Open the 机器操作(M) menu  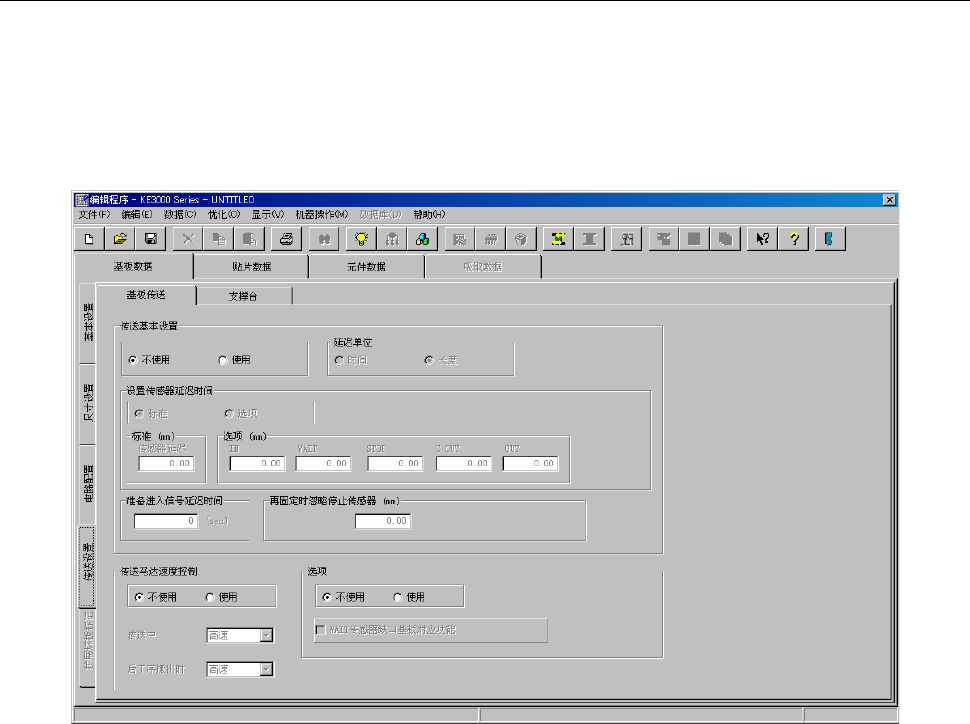[x=322, y=215]
